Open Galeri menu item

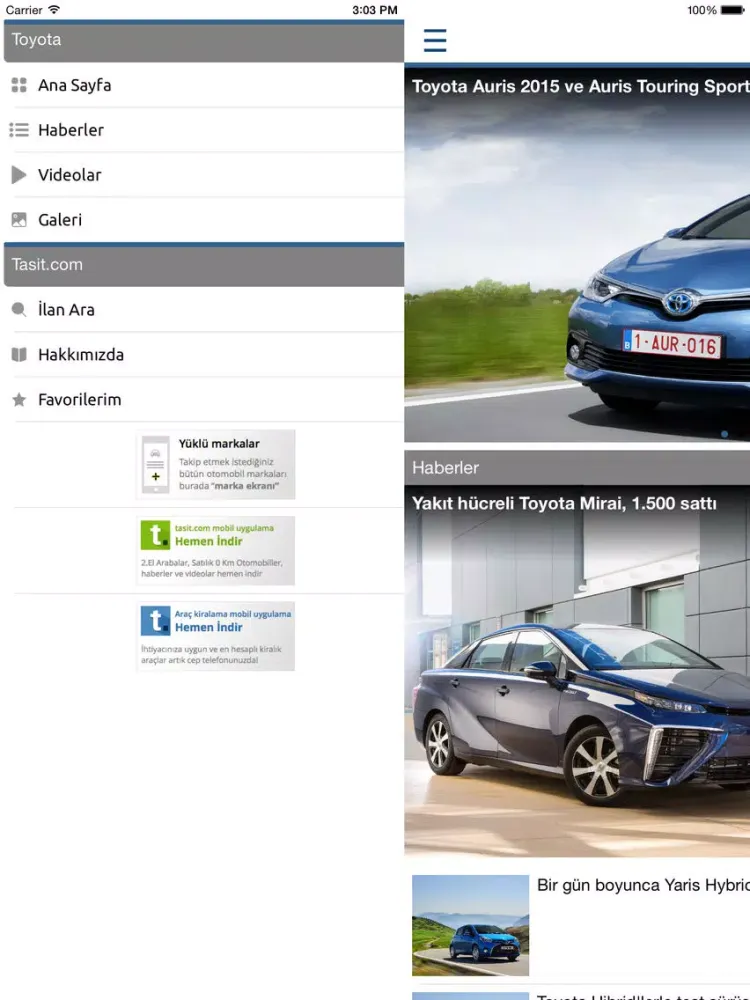[204, 220]
